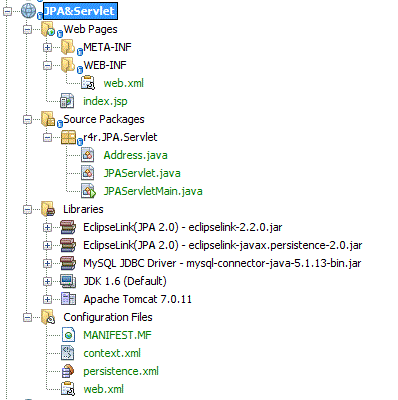
Task: Select the META-INF label
Action: (x=107, y=47)
